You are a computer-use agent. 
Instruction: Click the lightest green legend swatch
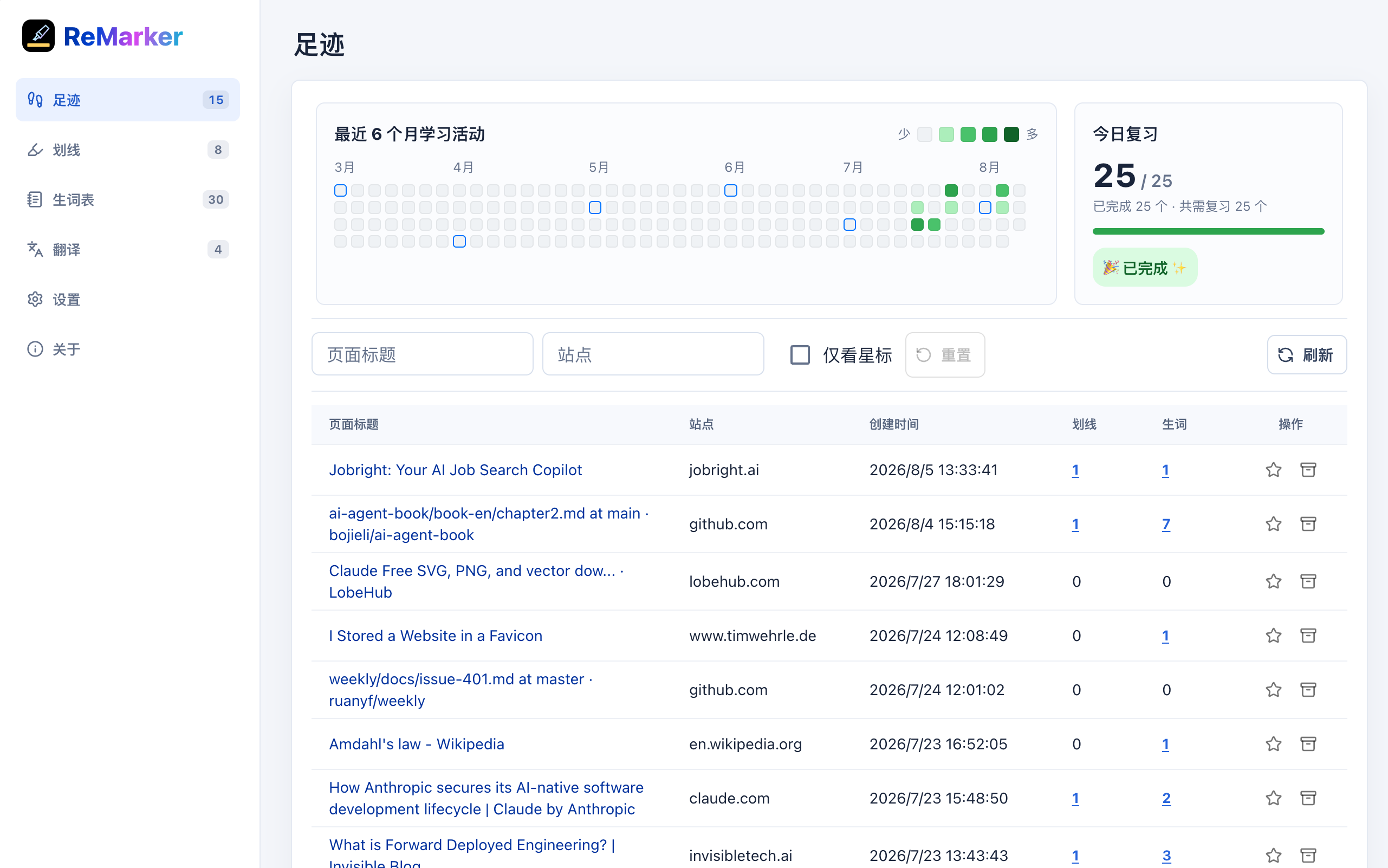946,134
